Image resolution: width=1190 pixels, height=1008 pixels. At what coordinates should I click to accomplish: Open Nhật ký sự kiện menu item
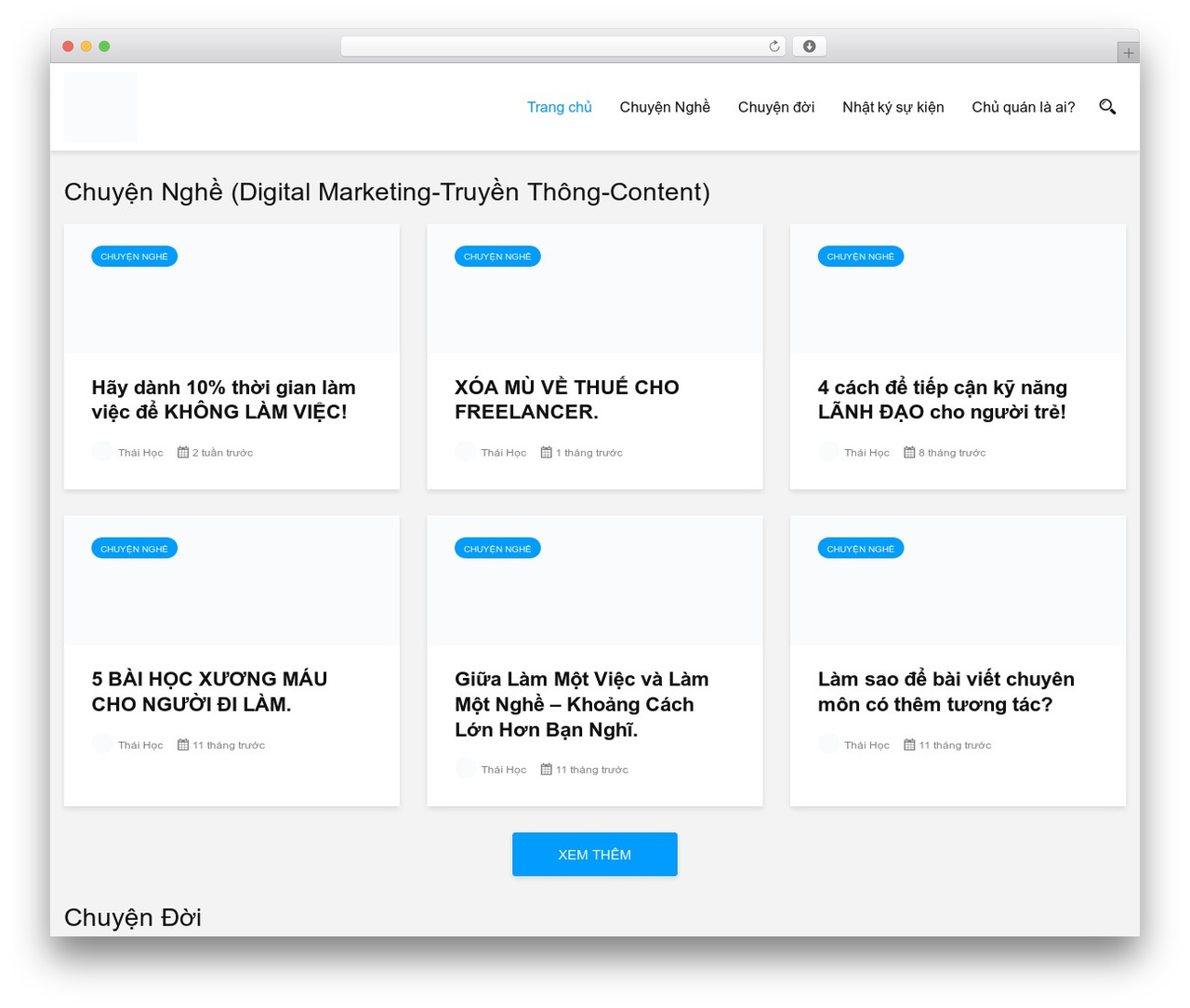click(x=893, y=107)
